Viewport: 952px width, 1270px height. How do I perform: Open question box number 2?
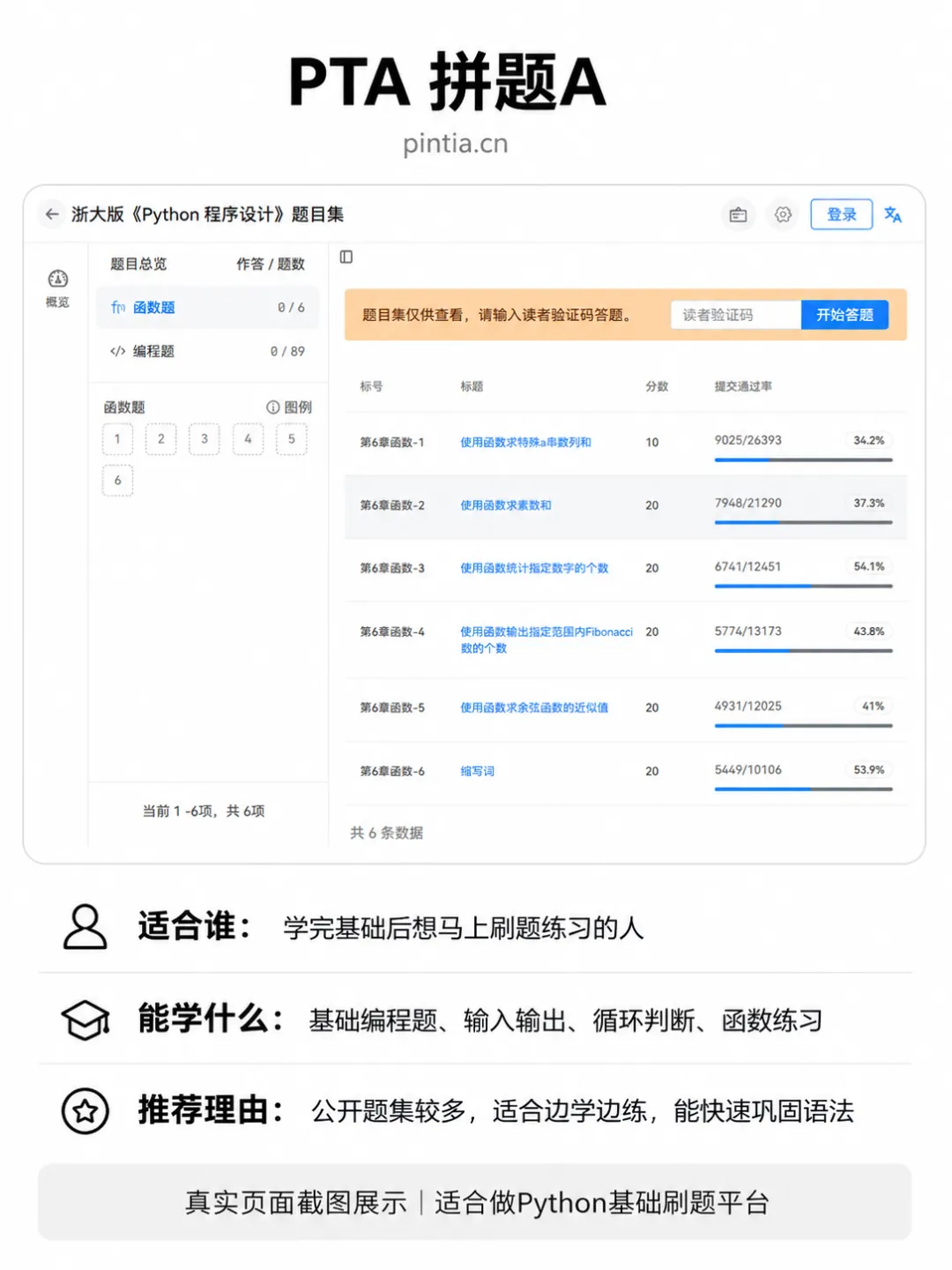pos(160,439)
